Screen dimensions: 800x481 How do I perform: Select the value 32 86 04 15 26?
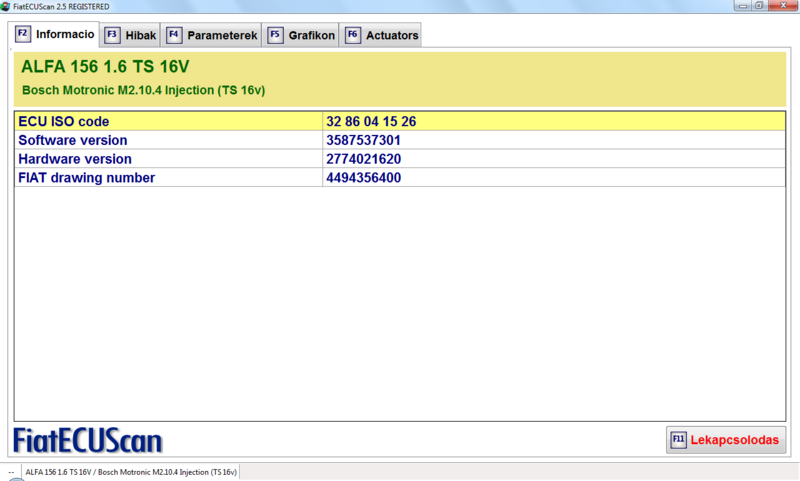tap(371, 121)
